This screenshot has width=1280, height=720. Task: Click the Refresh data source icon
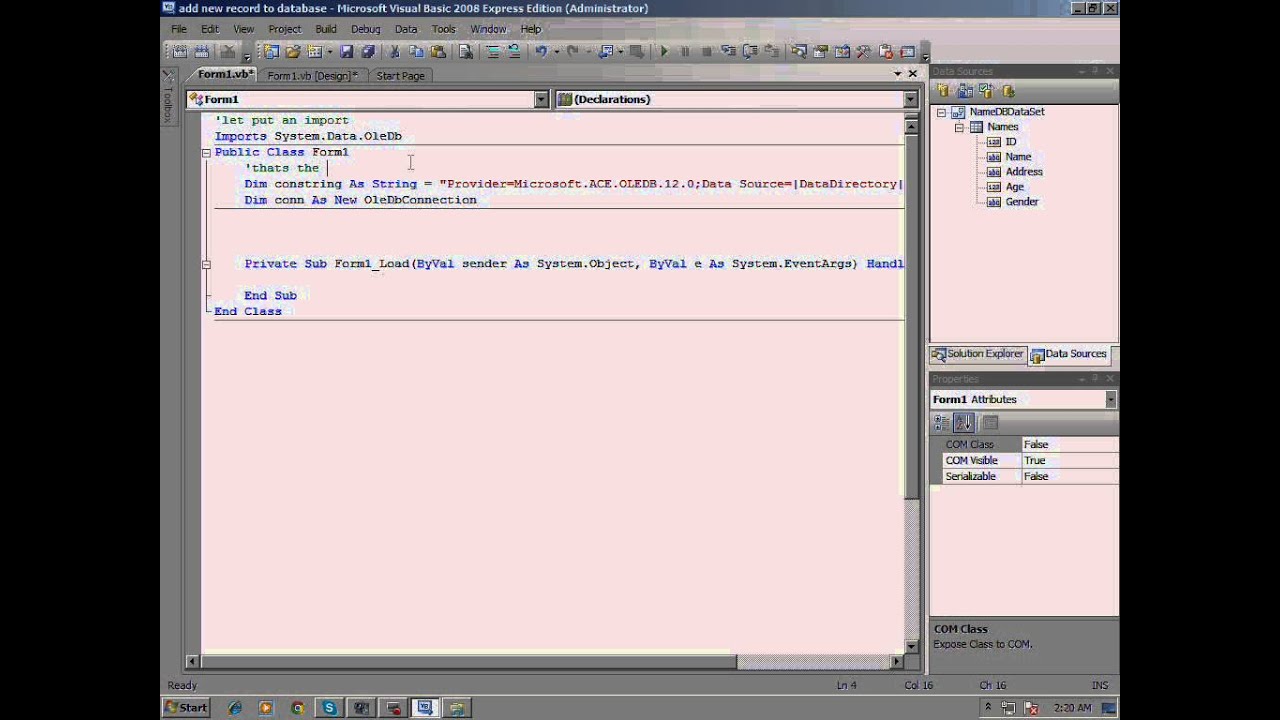pyautogui.click(x=1008, y=90)
